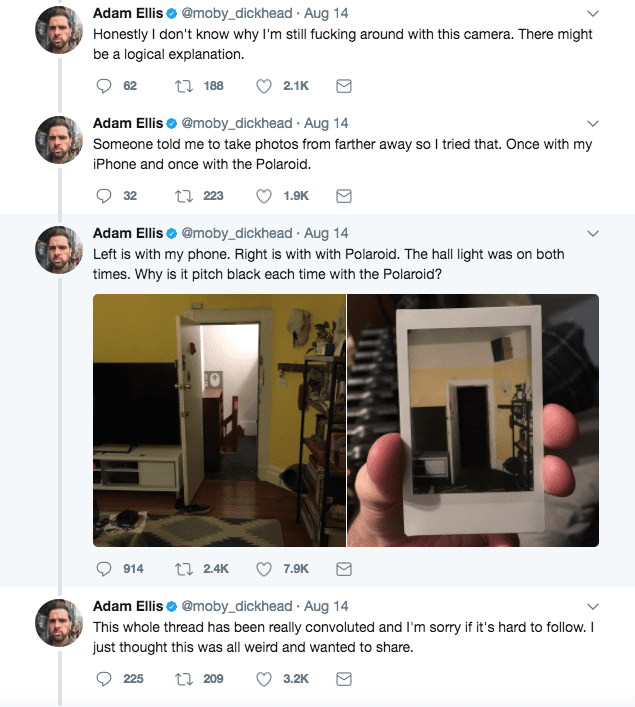
Task: Retweet the tweet showing 2.4K retweets
Action: click(184, 569)
